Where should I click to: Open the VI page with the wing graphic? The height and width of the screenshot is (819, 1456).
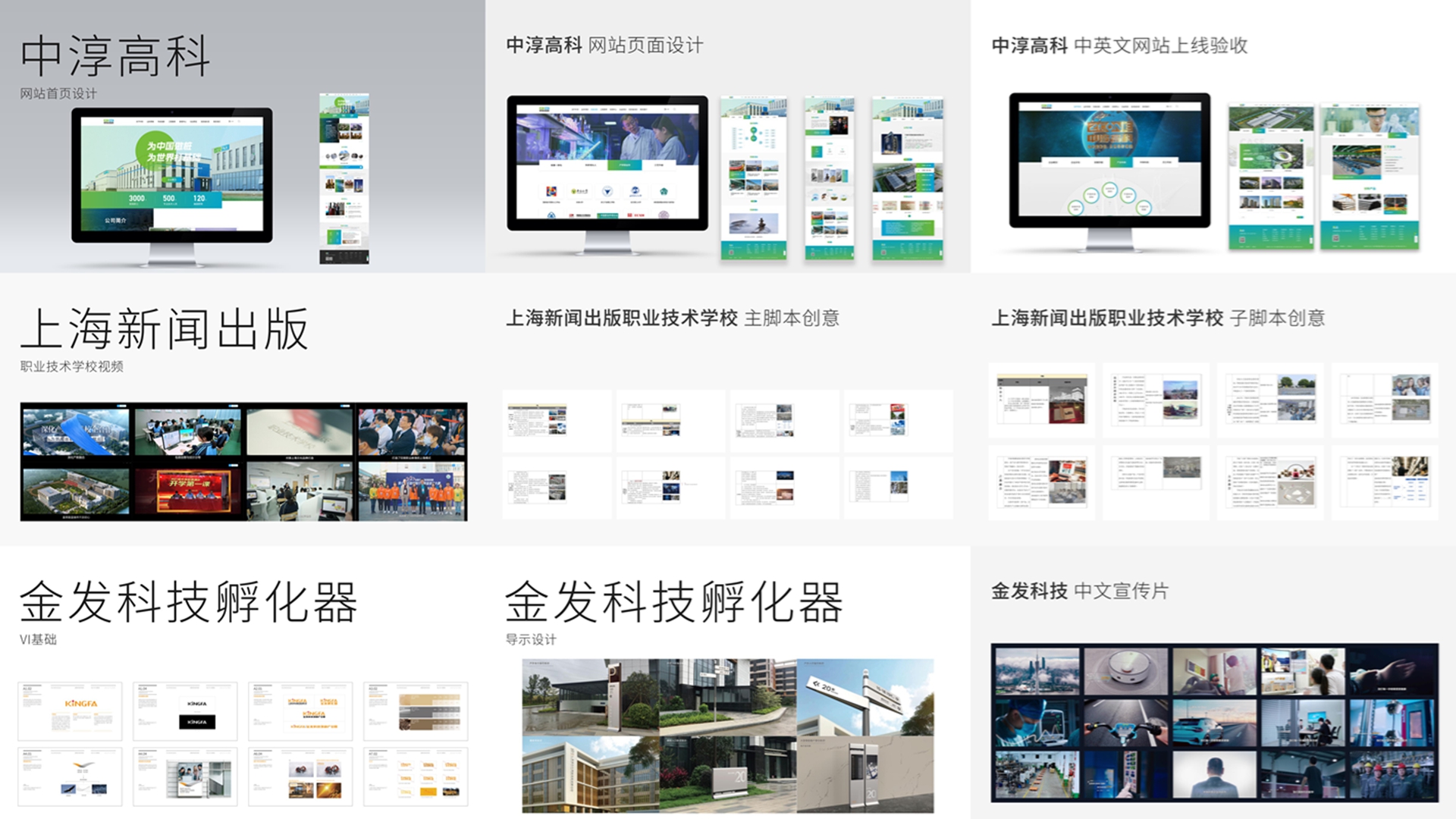tap(70, 777)
